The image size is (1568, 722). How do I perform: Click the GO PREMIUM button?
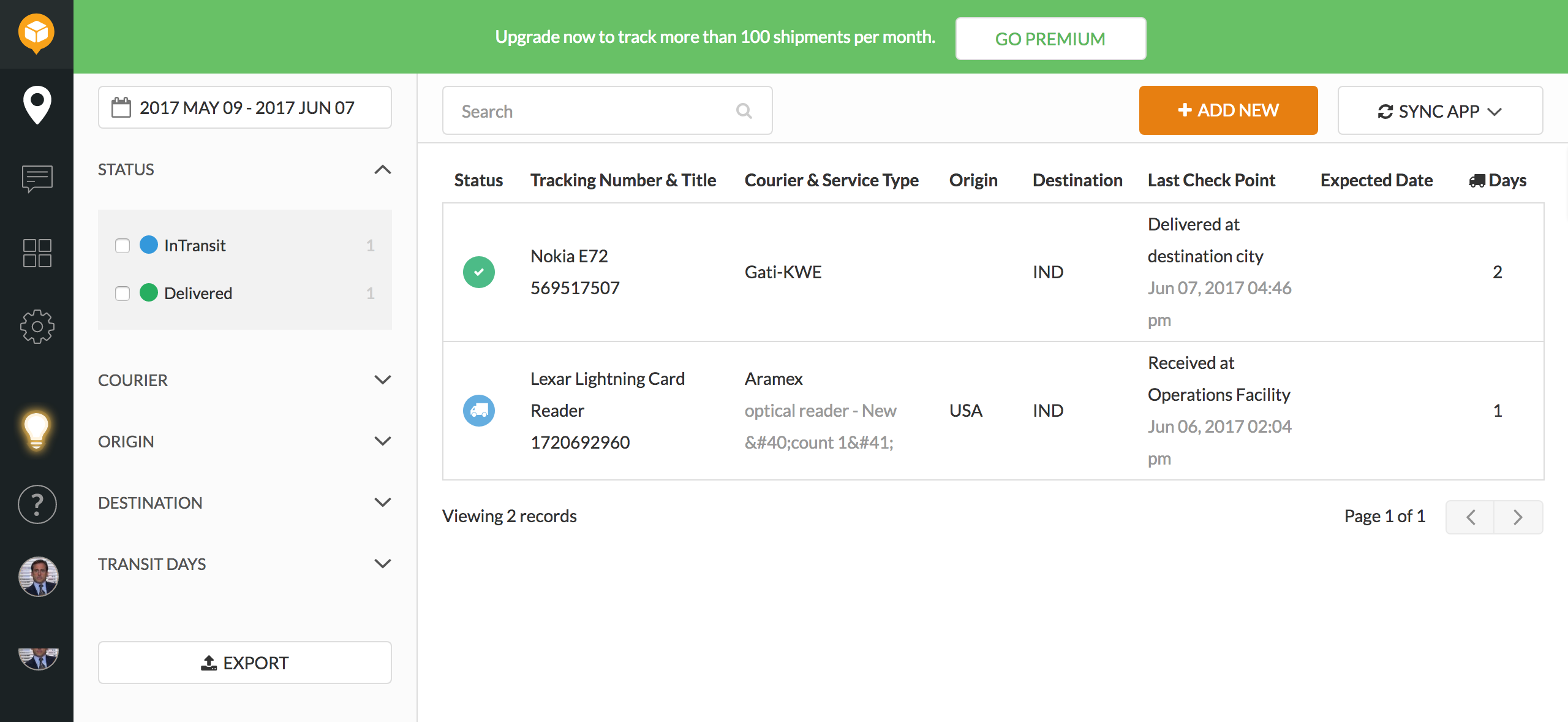click(1050, 38)
